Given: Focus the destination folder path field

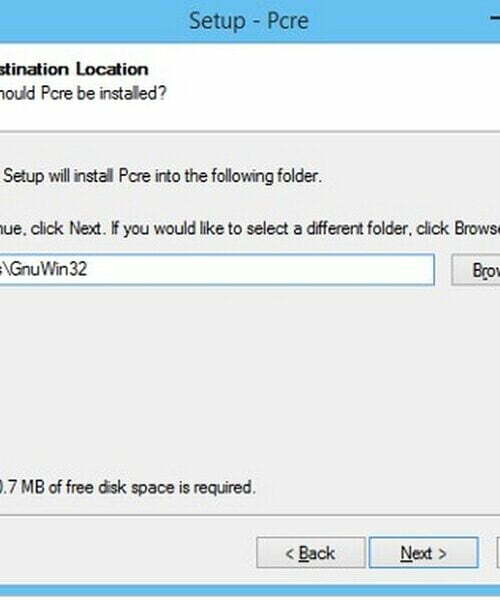Looking at the screenshot, I should [x=217, y=269].
